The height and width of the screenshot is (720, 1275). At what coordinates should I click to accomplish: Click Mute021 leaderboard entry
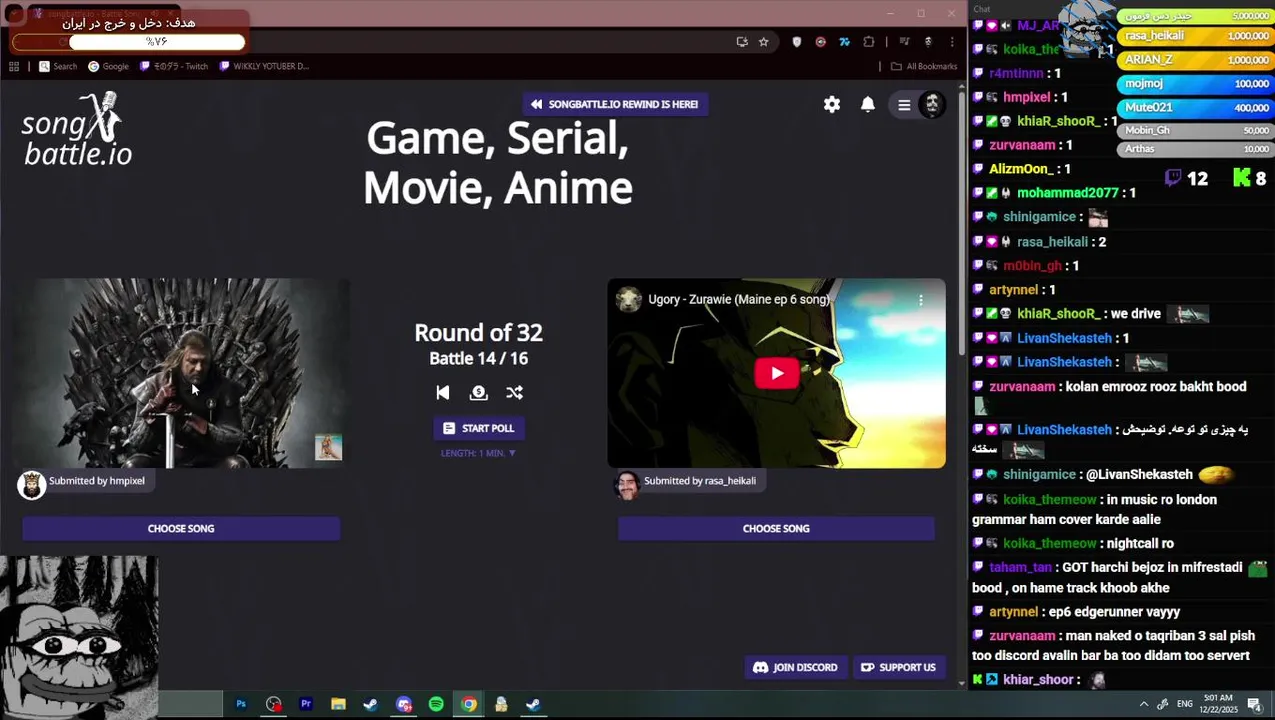(x=1195, y=107)
